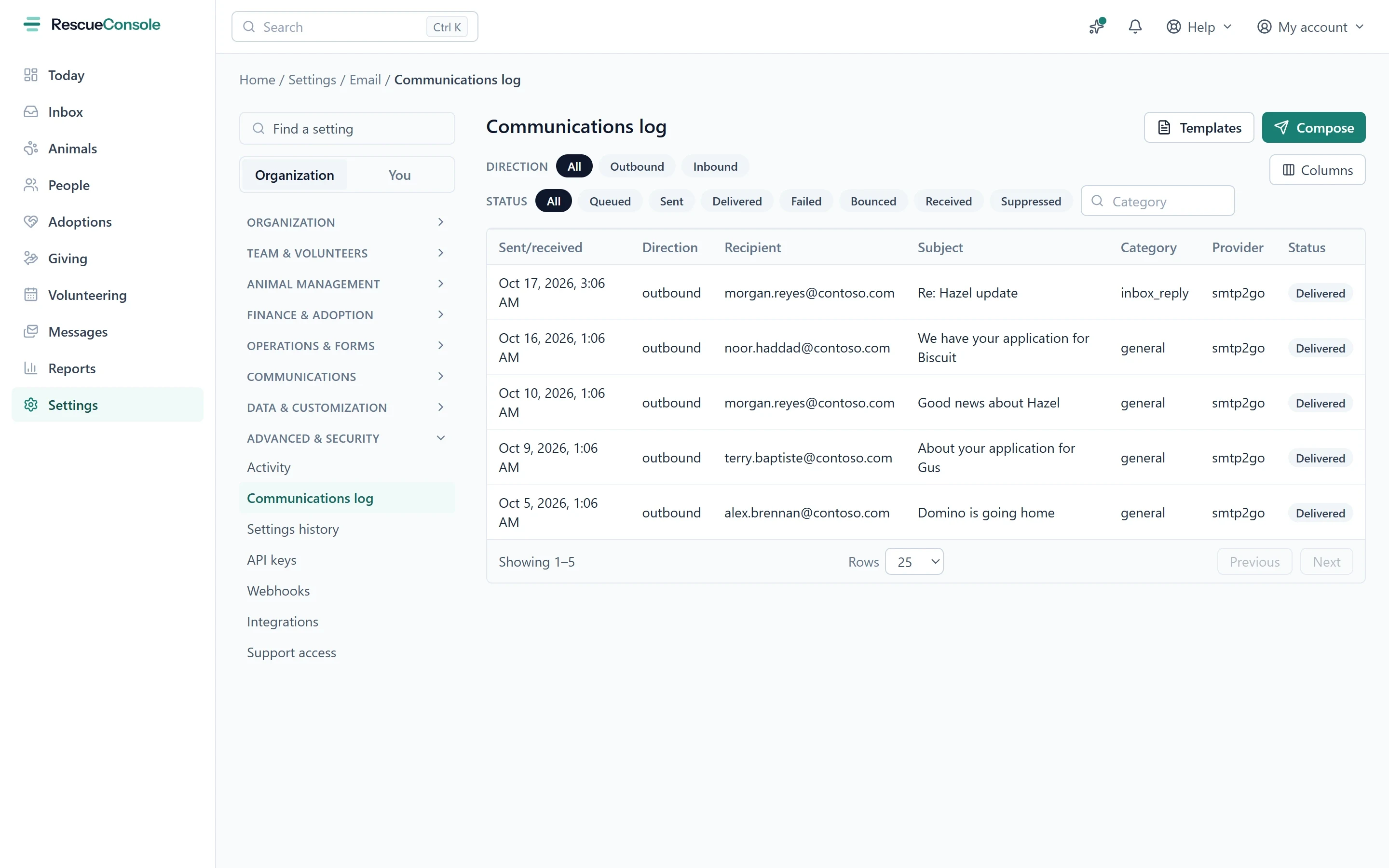
Task: Open the Help menu
Action: point(1199,27)
